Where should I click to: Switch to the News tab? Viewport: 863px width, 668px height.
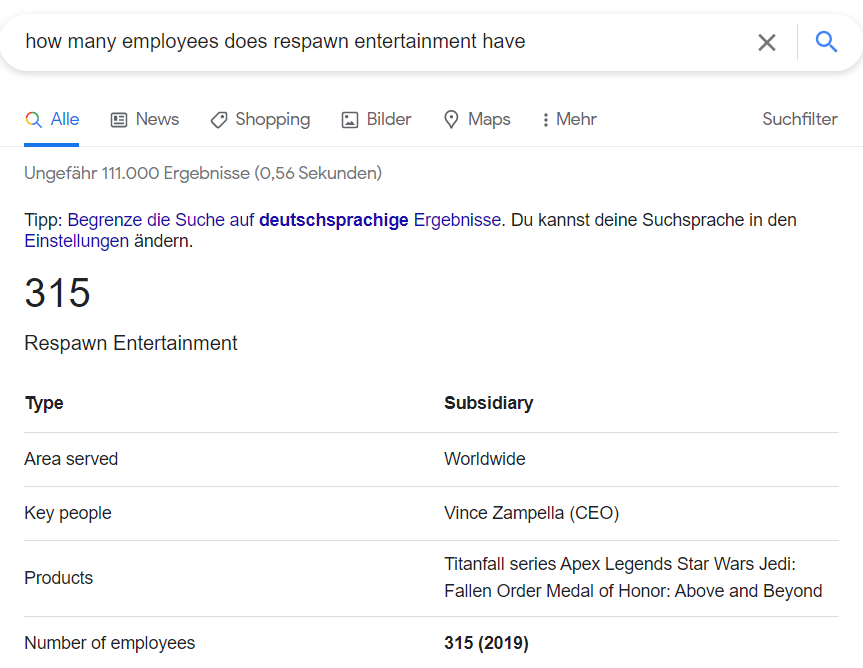[x=145, y=119]
